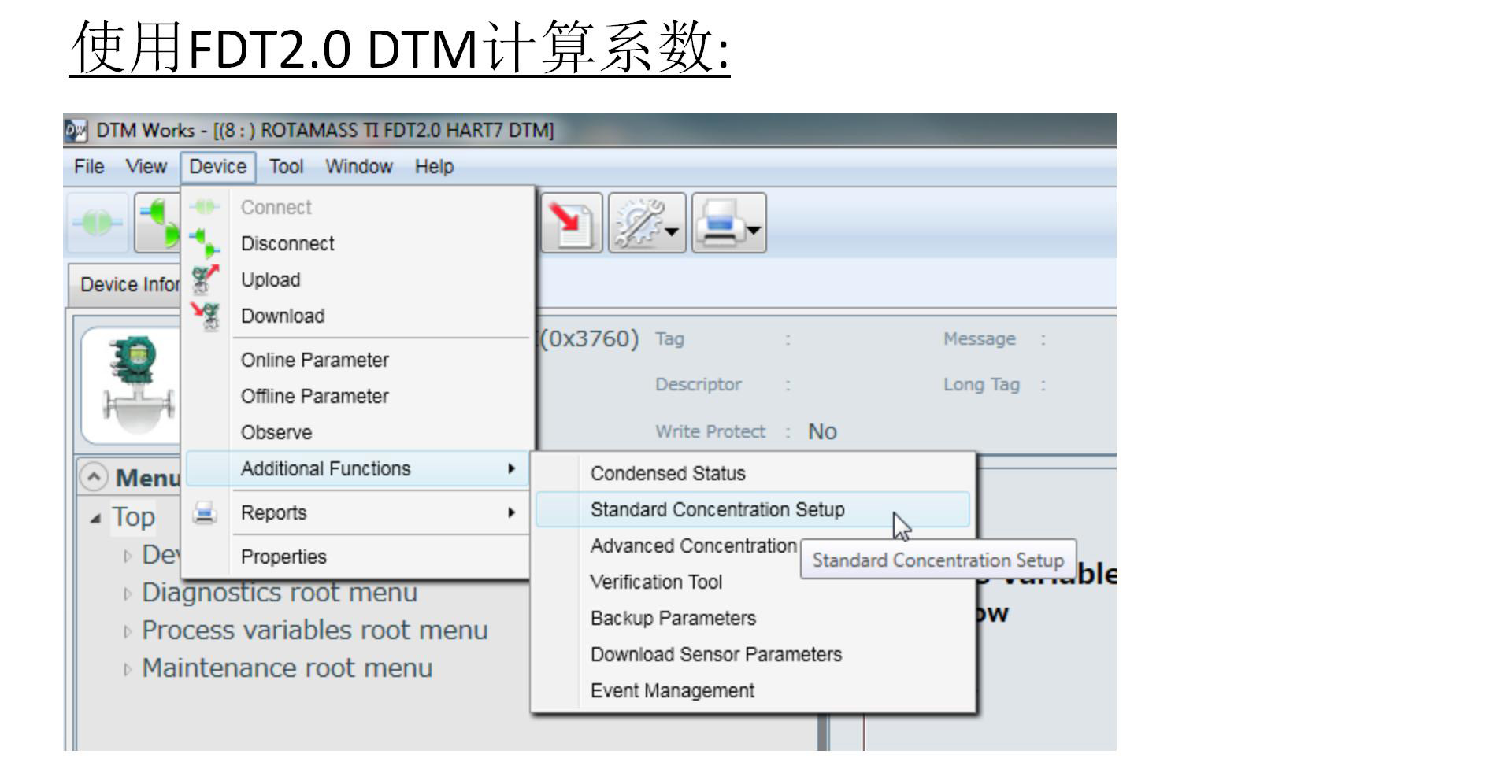Viewport: 1512px width, 784px height.
Task: Expand Reports submenu
Action: tap(358, 513)
